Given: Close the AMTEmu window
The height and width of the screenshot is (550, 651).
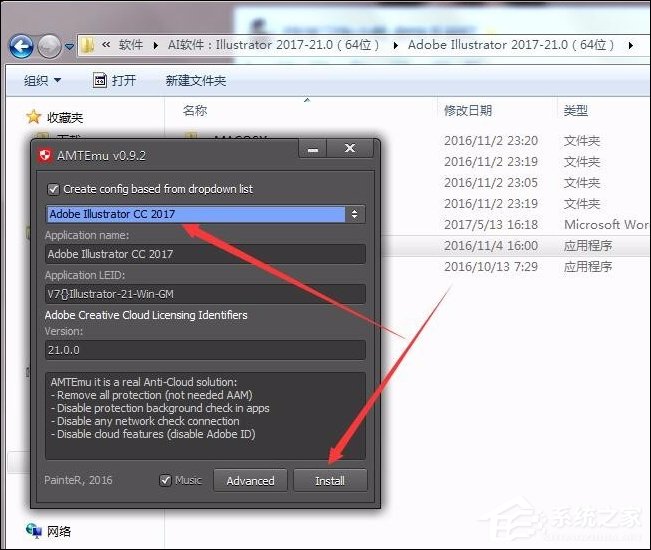Looking at the screenshot, I should 350,149.
